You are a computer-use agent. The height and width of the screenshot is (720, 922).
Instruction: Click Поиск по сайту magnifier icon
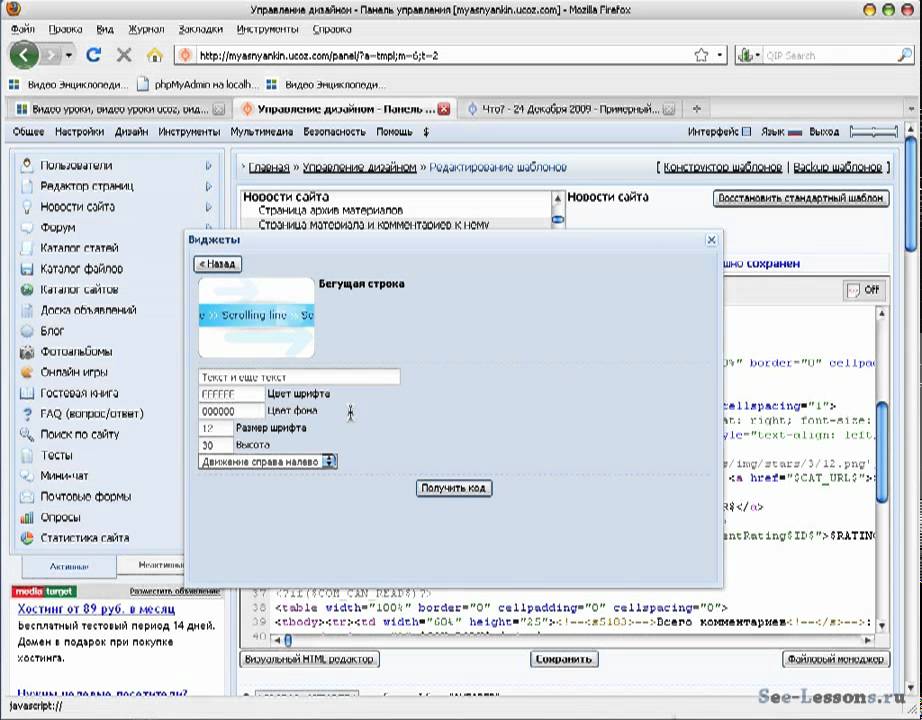[x=26, y=434]
